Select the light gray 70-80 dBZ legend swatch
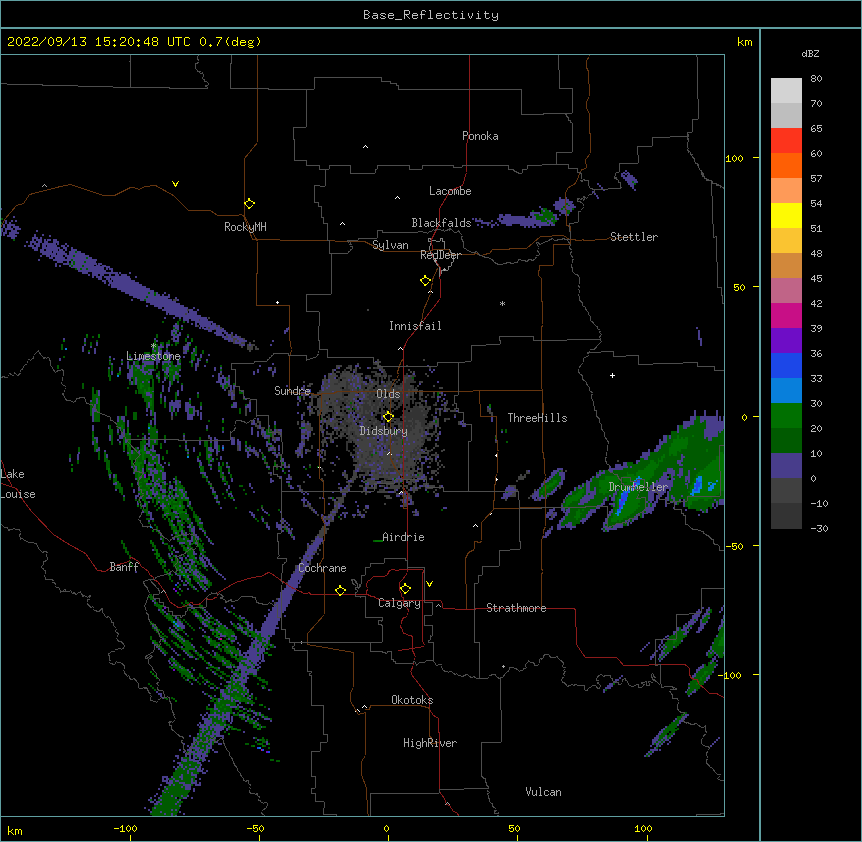 click(786, 91)
